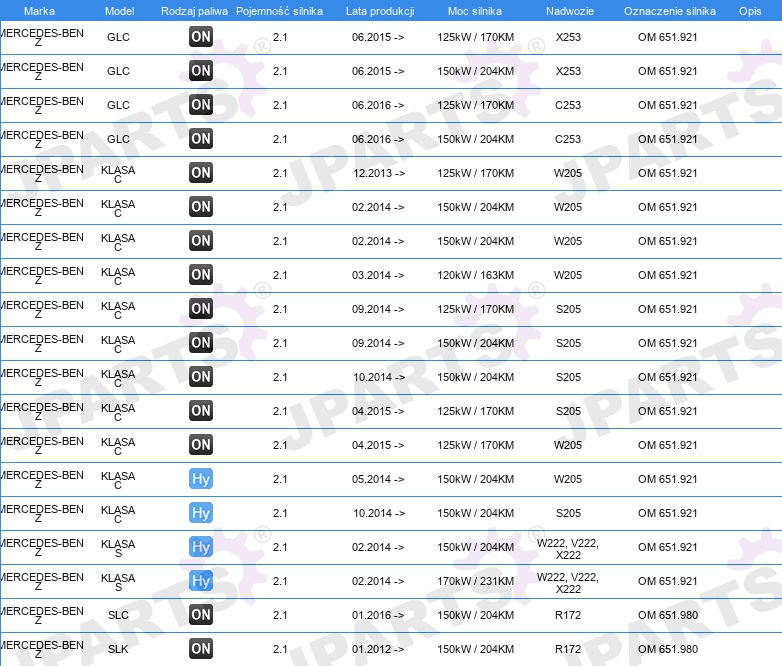Image resolution: width=782 pixels, height=666 pixels.
Task: Click the Opis column header
Action: (x=750, y=11)
